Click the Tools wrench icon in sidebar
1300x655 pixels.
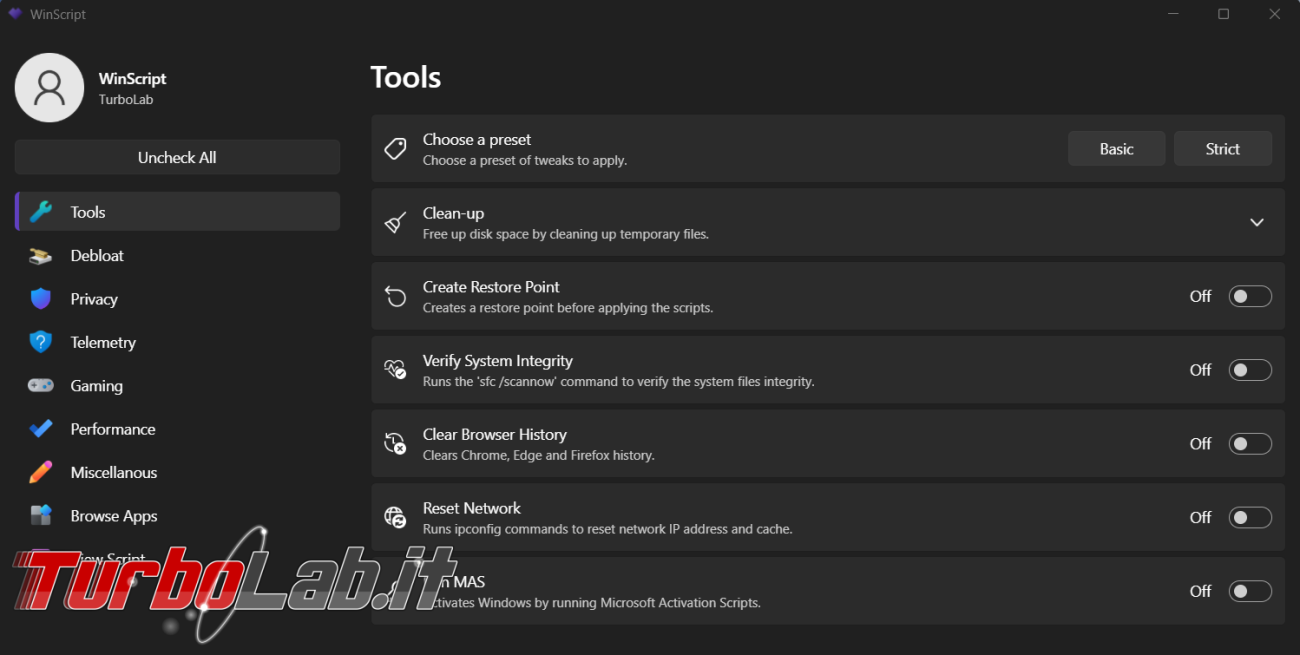pos(41,212)
